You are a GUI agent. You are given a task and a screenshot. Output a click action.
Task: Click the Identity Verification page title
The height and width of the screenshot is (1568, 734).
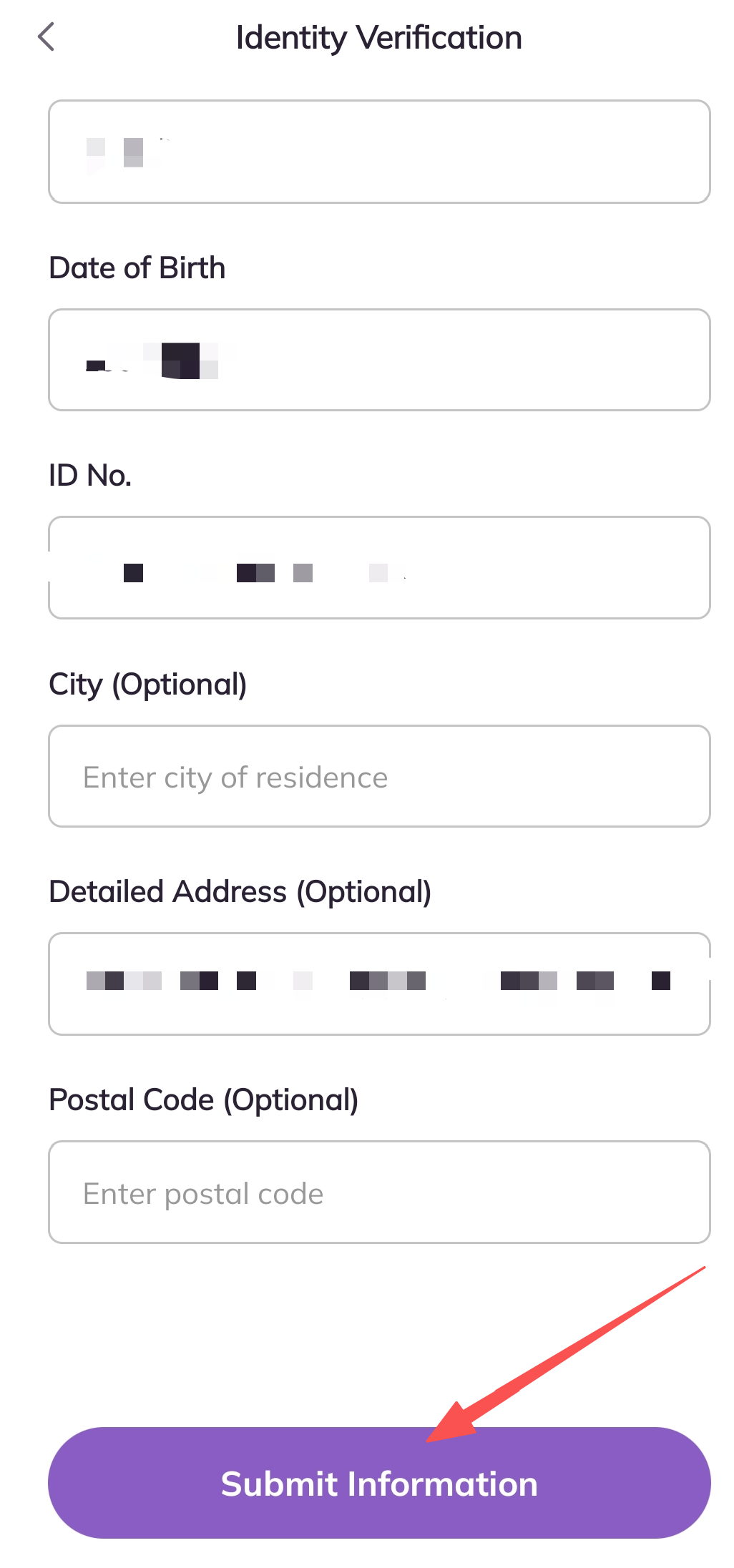click(x=378, y=38)
